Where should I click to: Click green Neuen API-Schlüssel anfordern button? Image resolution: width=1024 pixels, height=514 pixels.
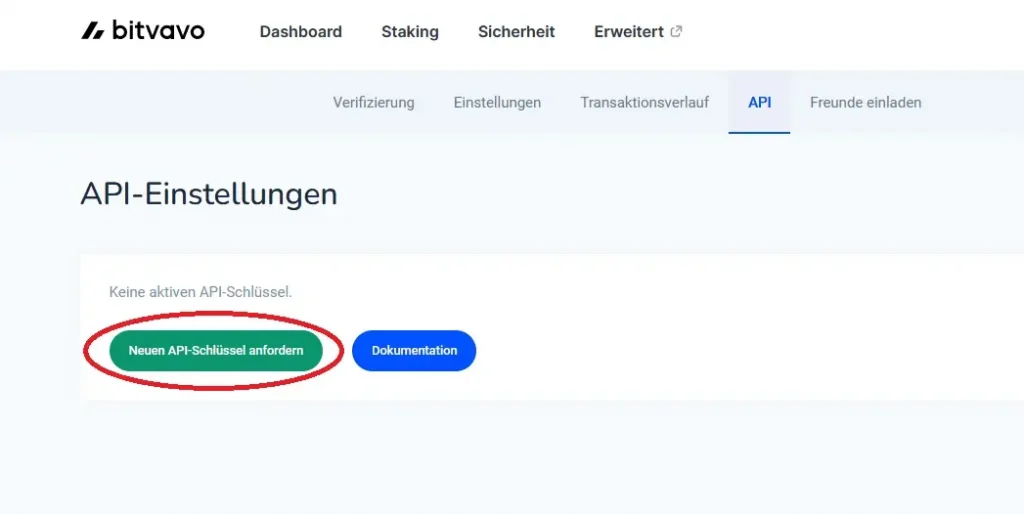pyautogui.click(x=216, y=351)
